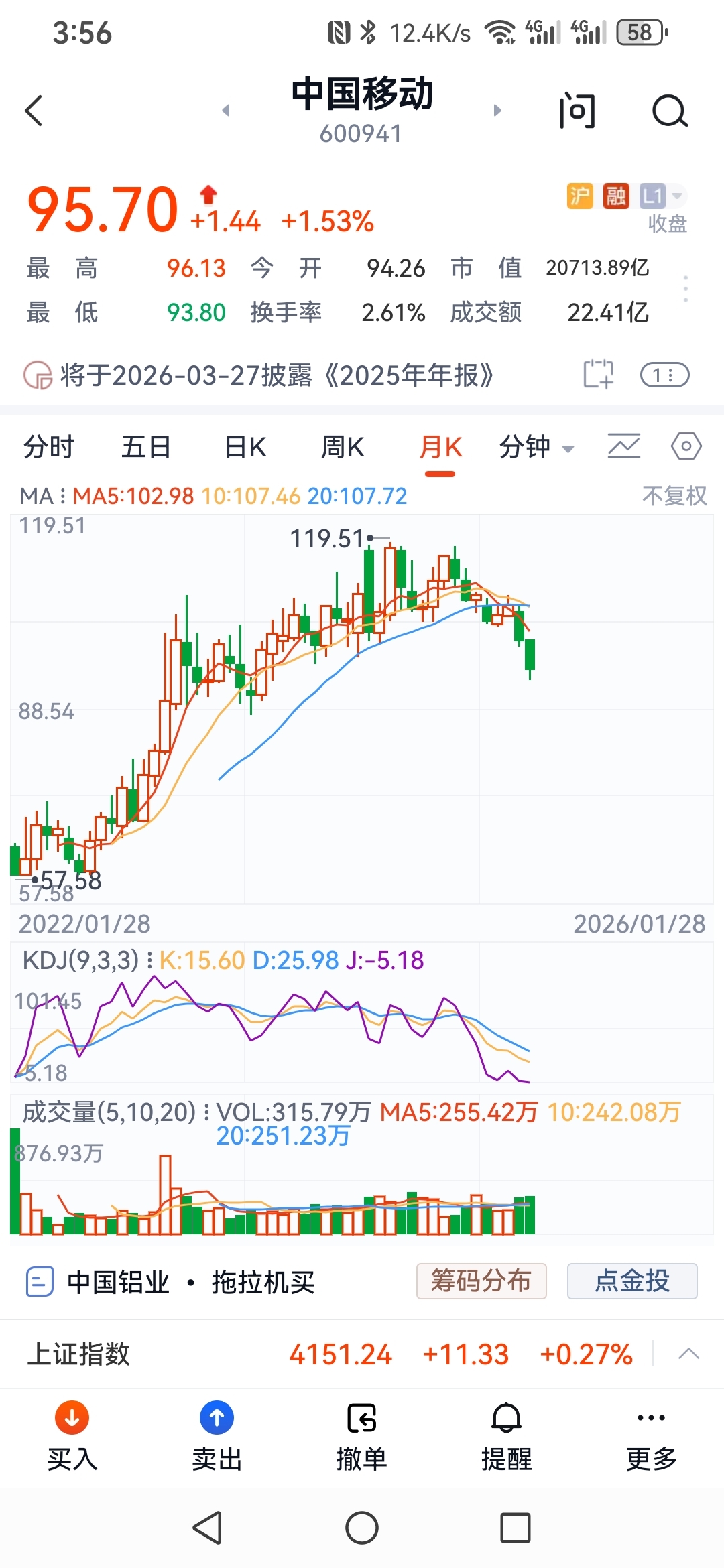Tap the 中国移动 stock title
The height and width of the screenshot is (1568, 724).
362,94
